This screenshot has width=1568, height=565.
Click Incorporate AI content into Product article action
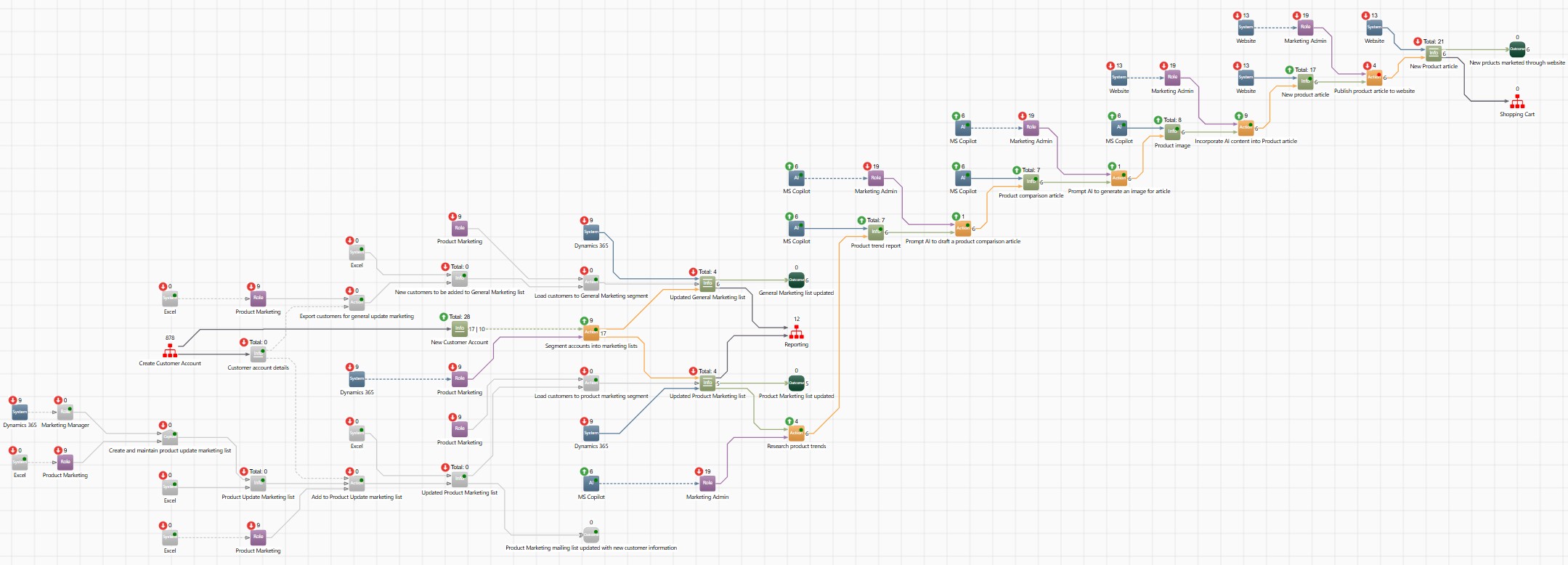[x=1246, y=128]
